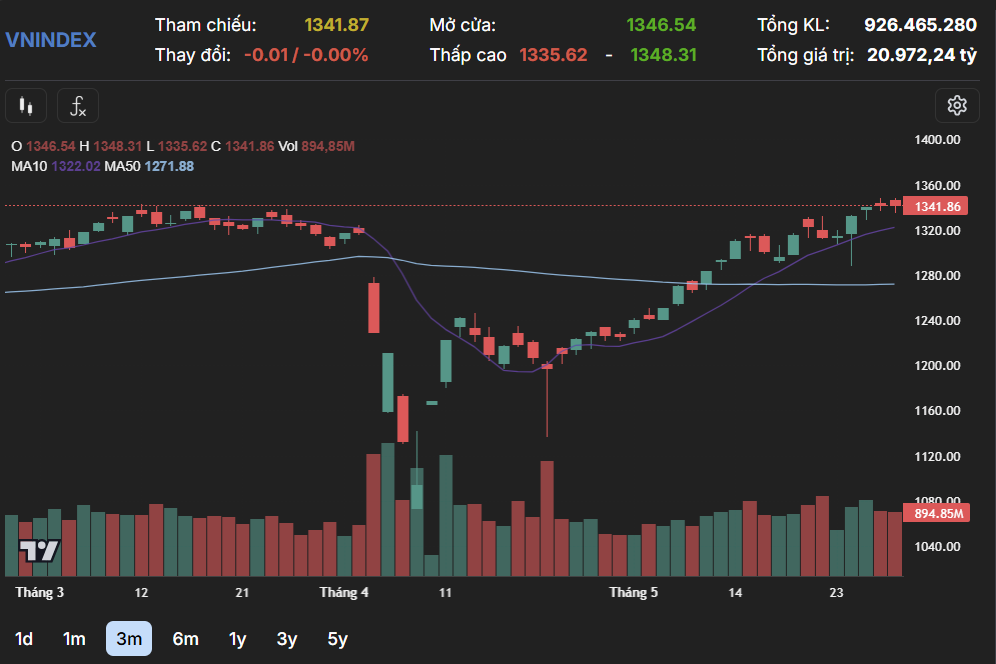Click the low value 1335.62 in header
The height and width of the screenshot is (664, 996).
pos(553,55)
